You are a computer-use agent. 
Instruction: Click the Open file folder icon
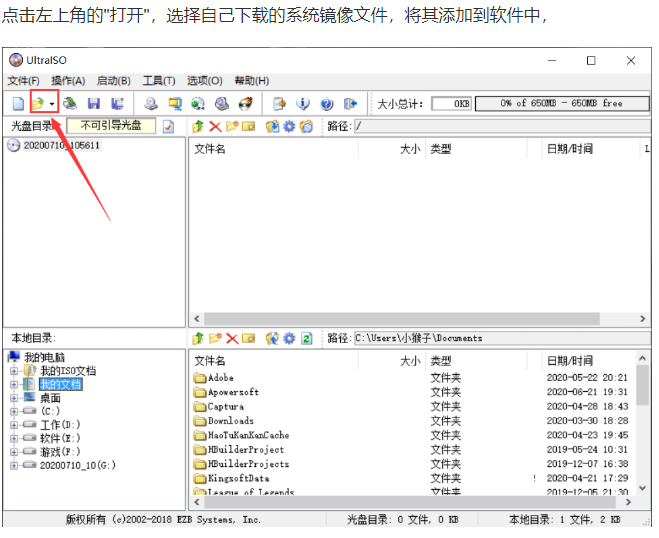coord(37,103)
